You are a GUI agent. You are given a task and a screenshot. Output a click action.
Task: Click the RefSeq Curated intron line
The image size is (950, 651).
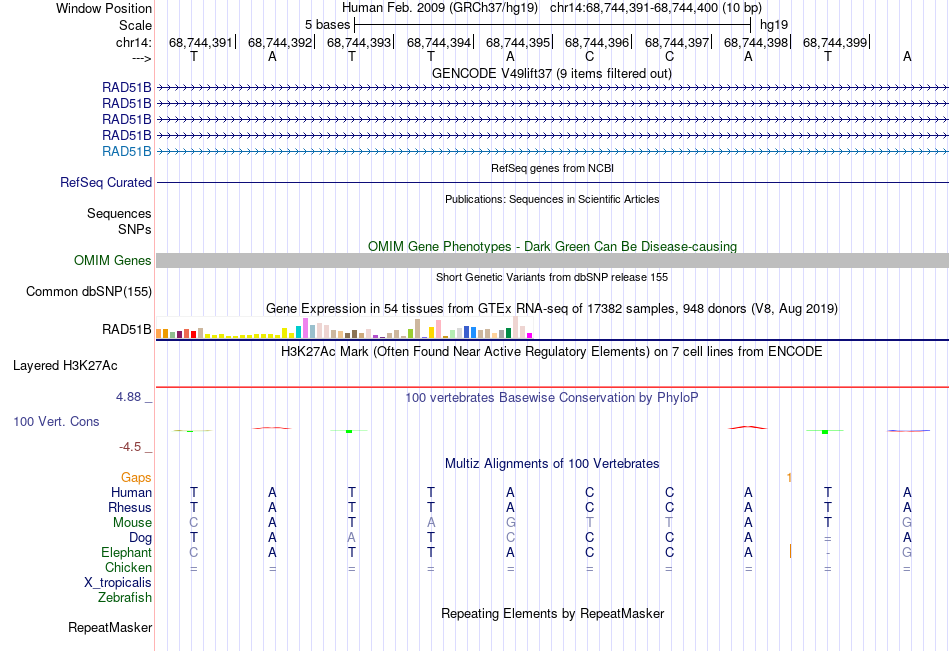[x=552, y=182]
